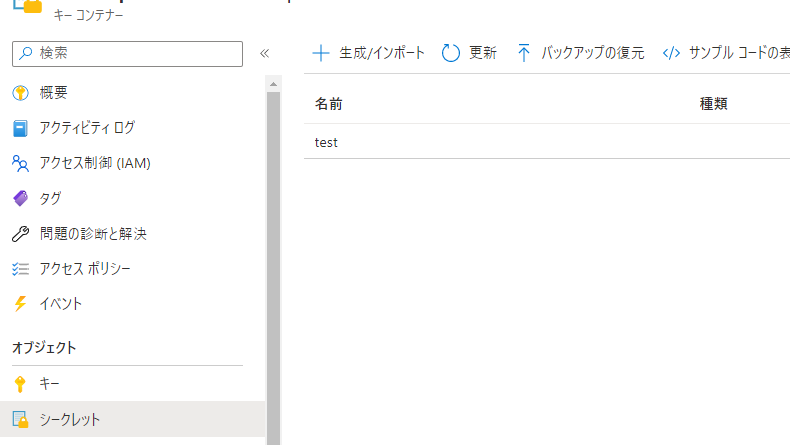Image resolution: width=790 pixels, height=445 pixels.
Task: Click the wrench icon for 問題の診断と解決
Action: pyautogui.click(x=20, y=234)
